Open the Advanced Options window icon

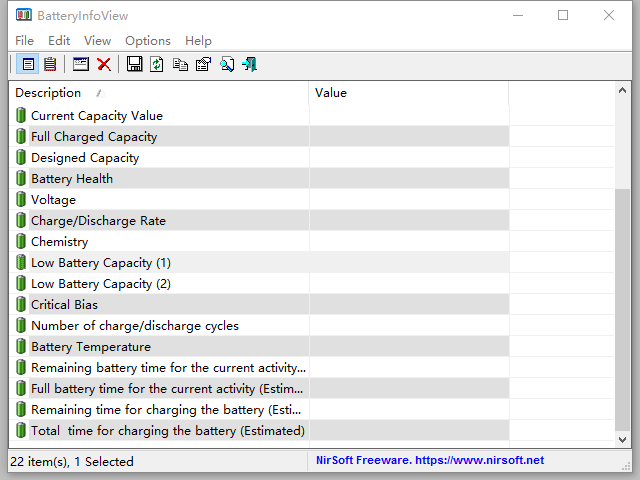point(81,65)
